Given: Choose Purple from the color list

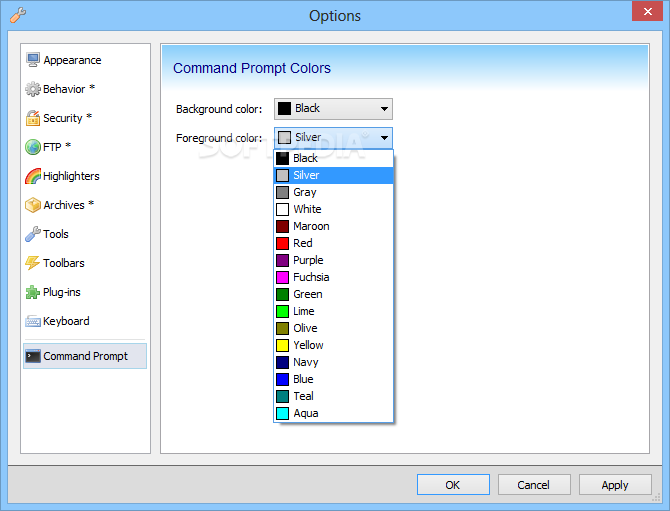Looking at the screenshot, I should point(333,260).
